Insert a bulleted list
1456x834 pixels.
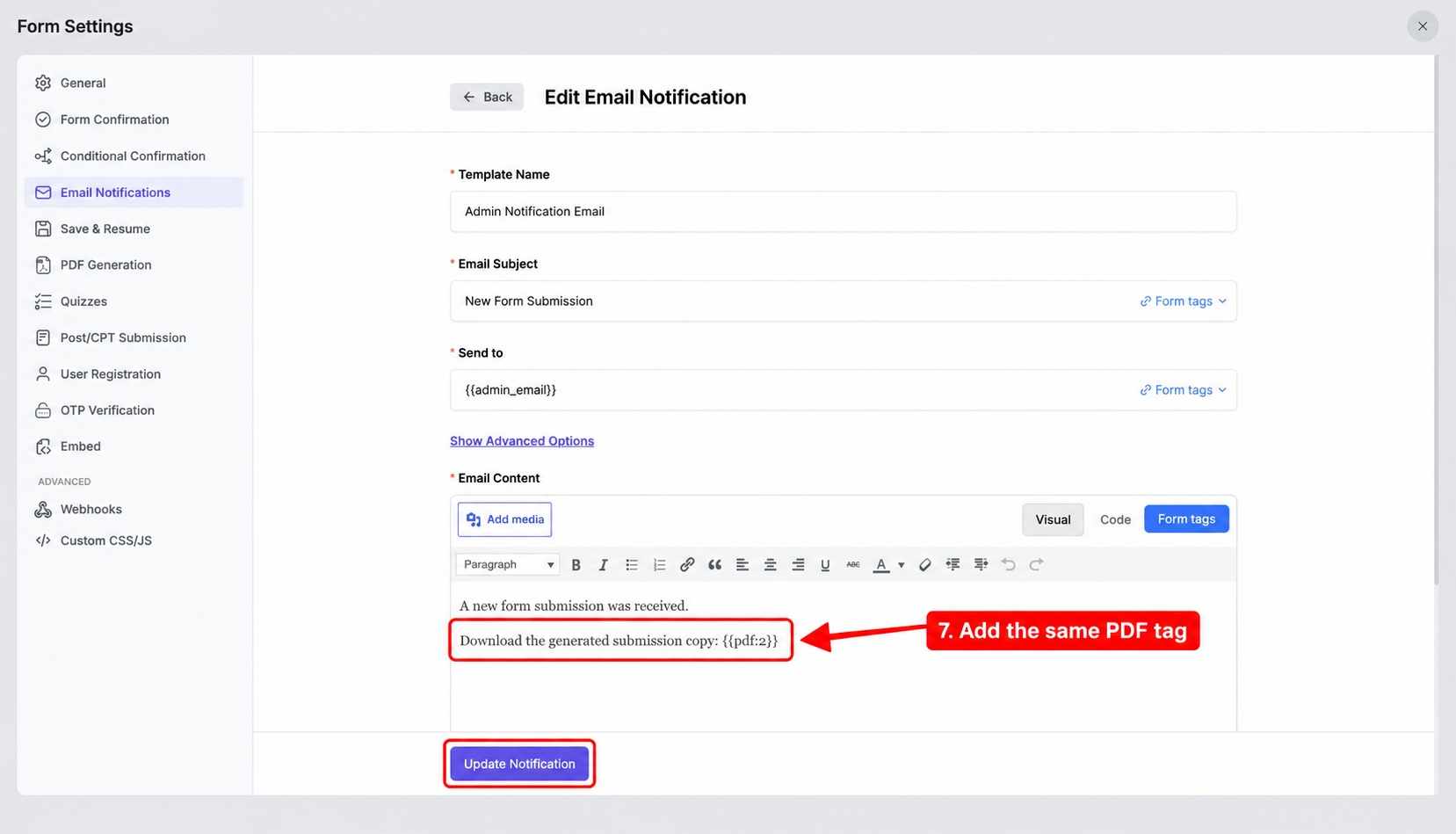coord(631,565)
